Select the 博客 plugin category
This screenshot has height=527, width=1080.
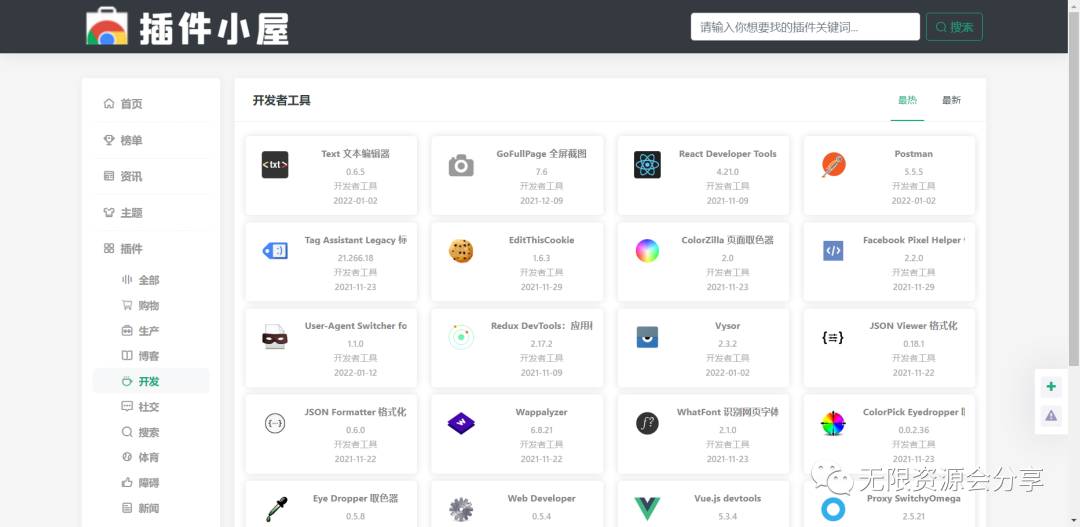click(x=151, y=356)
